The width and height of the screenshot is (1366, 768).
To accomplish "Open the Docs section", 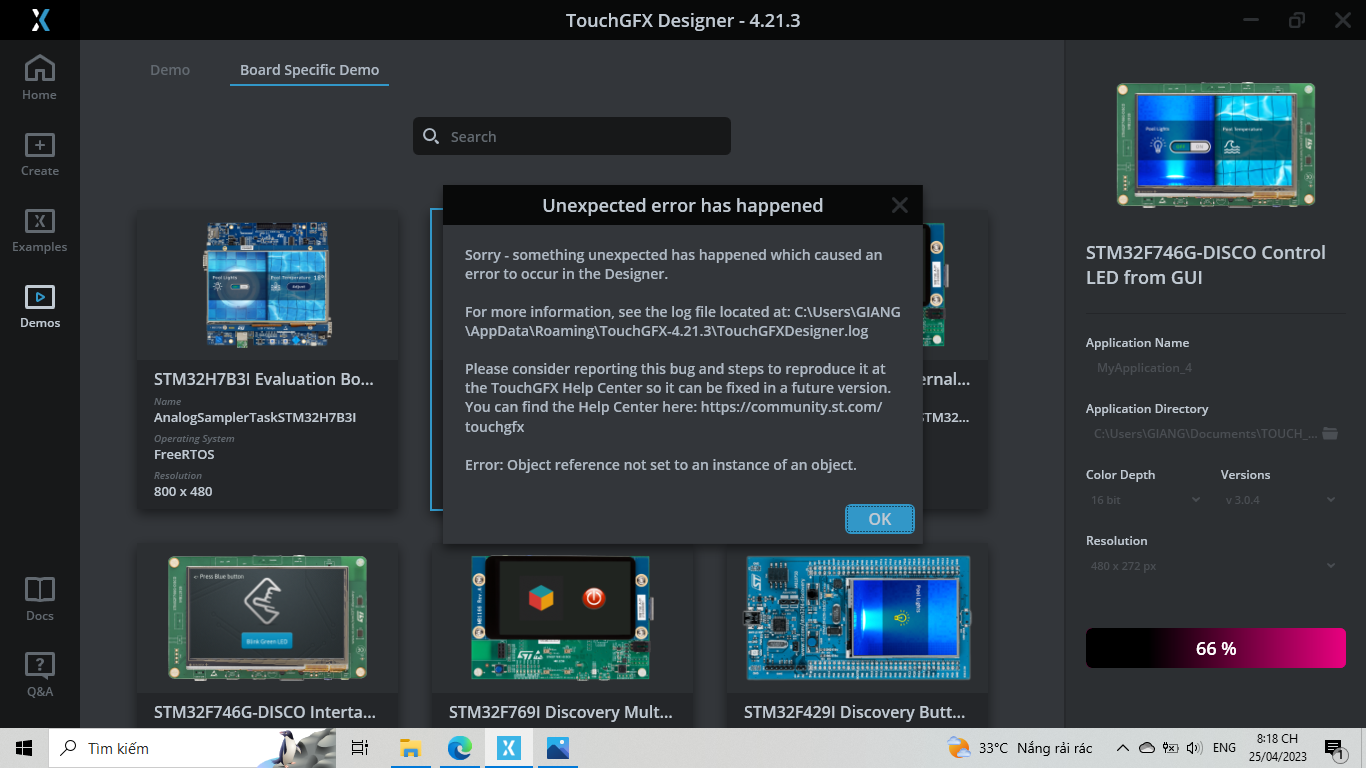I will tap(39, 596).
